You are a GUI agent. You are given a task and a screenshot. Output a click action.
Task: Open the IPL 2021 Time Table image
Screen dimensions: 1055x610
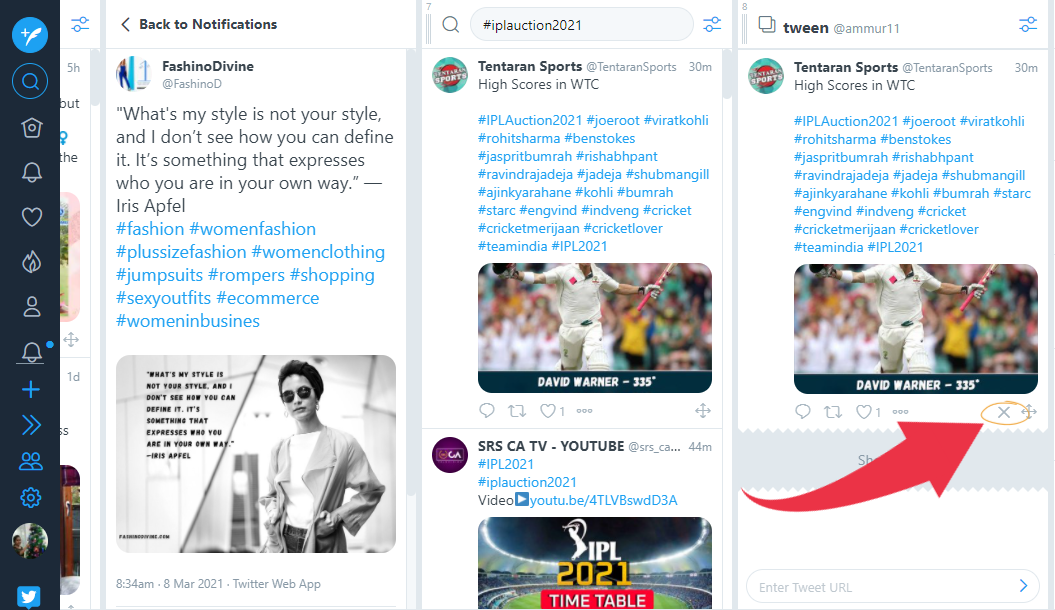pos(595,564)
